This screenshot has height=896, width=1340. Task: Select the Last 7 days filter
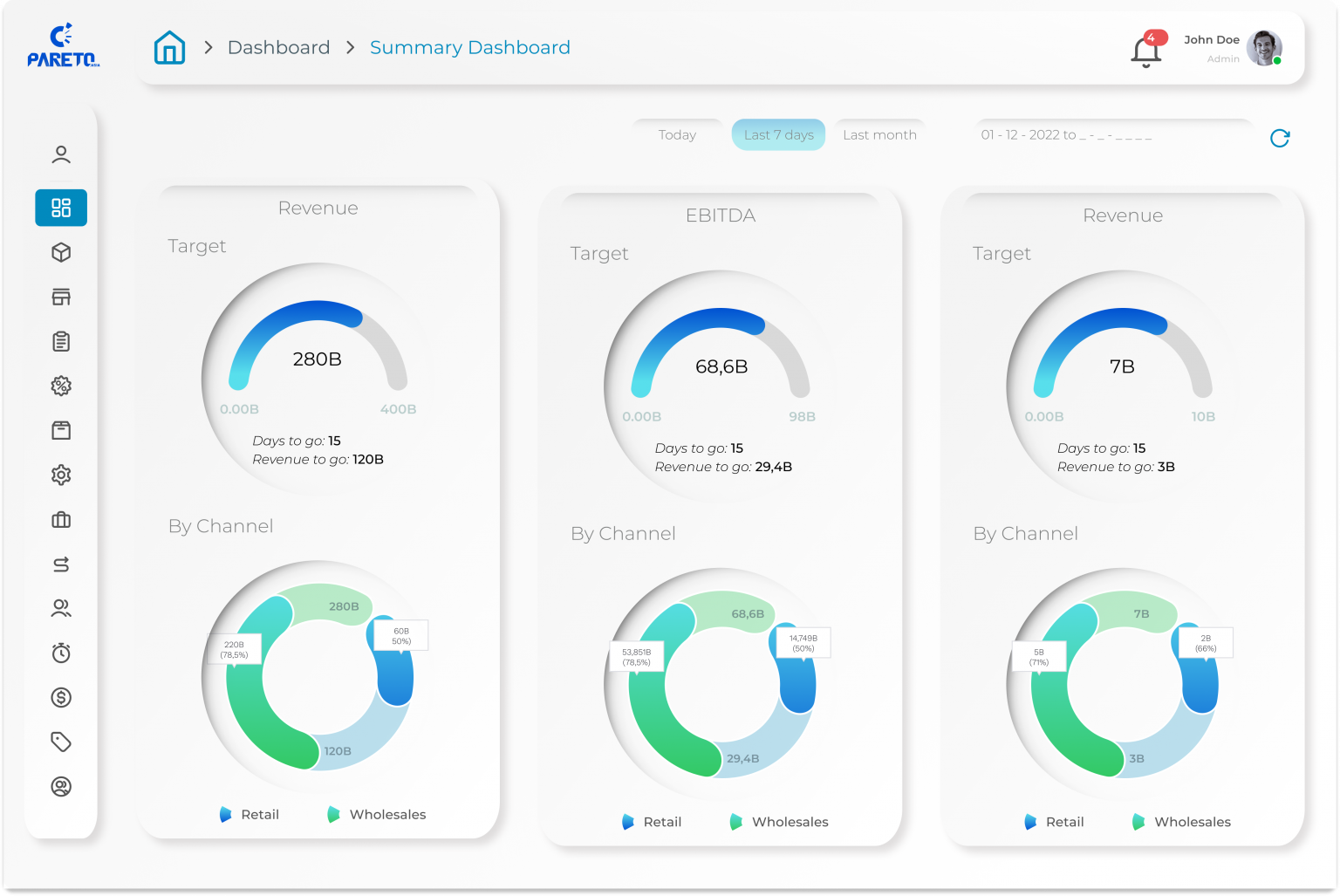pyautogui.click(x=778, y=134)
